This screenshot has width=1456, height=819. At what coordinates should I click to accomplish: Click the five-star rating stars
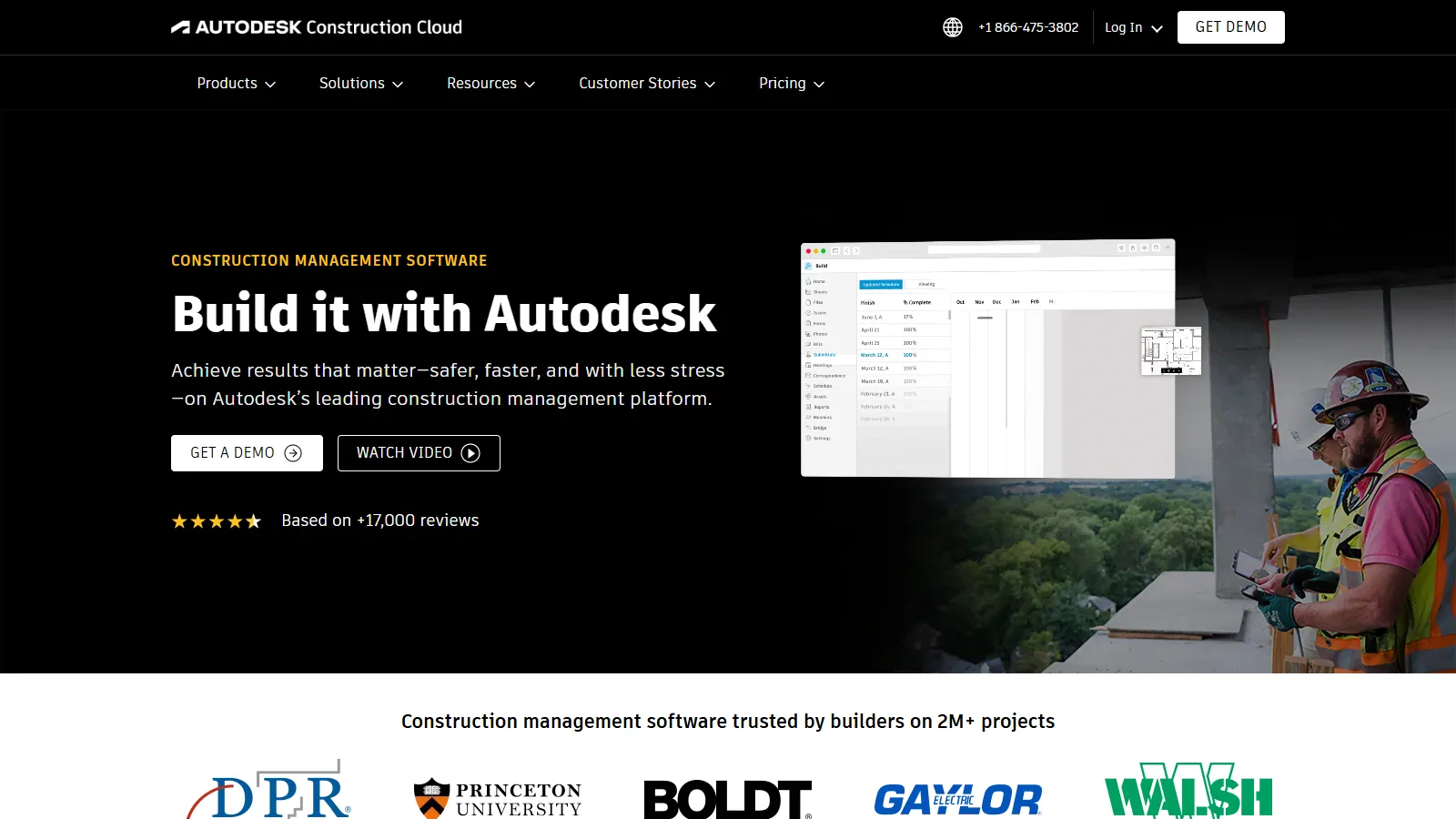(217, 520)
